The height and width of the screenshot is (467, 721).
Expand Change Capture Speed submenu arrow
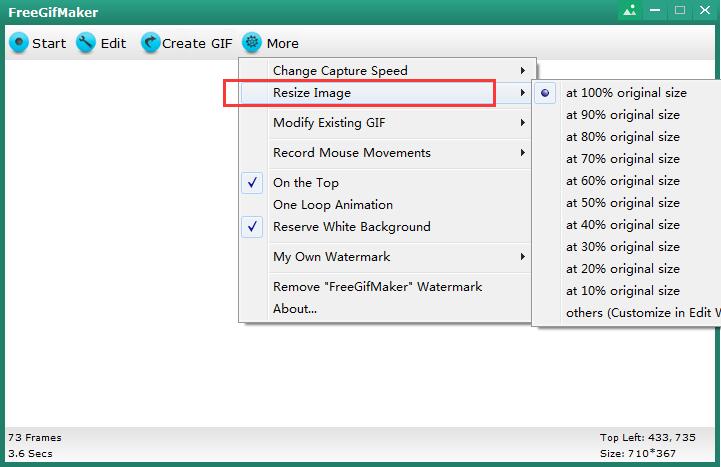coord(523,70)
